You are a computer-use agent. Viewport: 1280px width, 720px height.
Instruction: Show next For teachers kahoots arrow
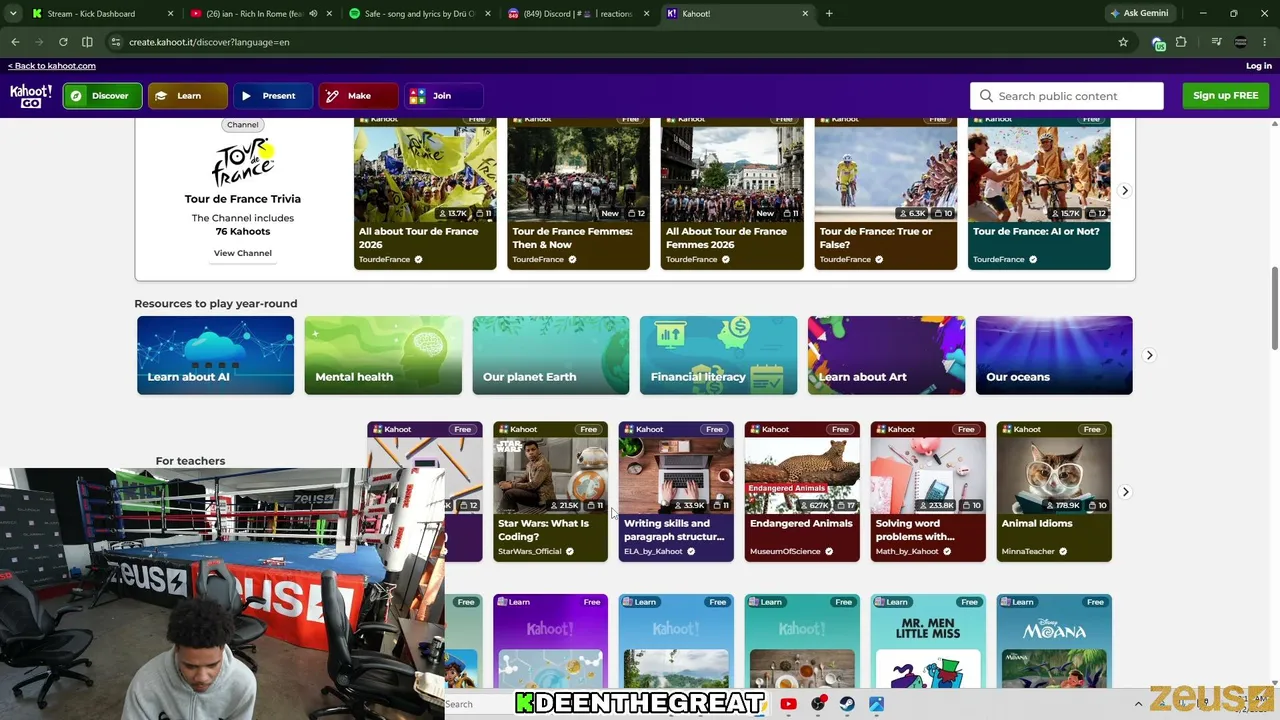click(1125, 492)
